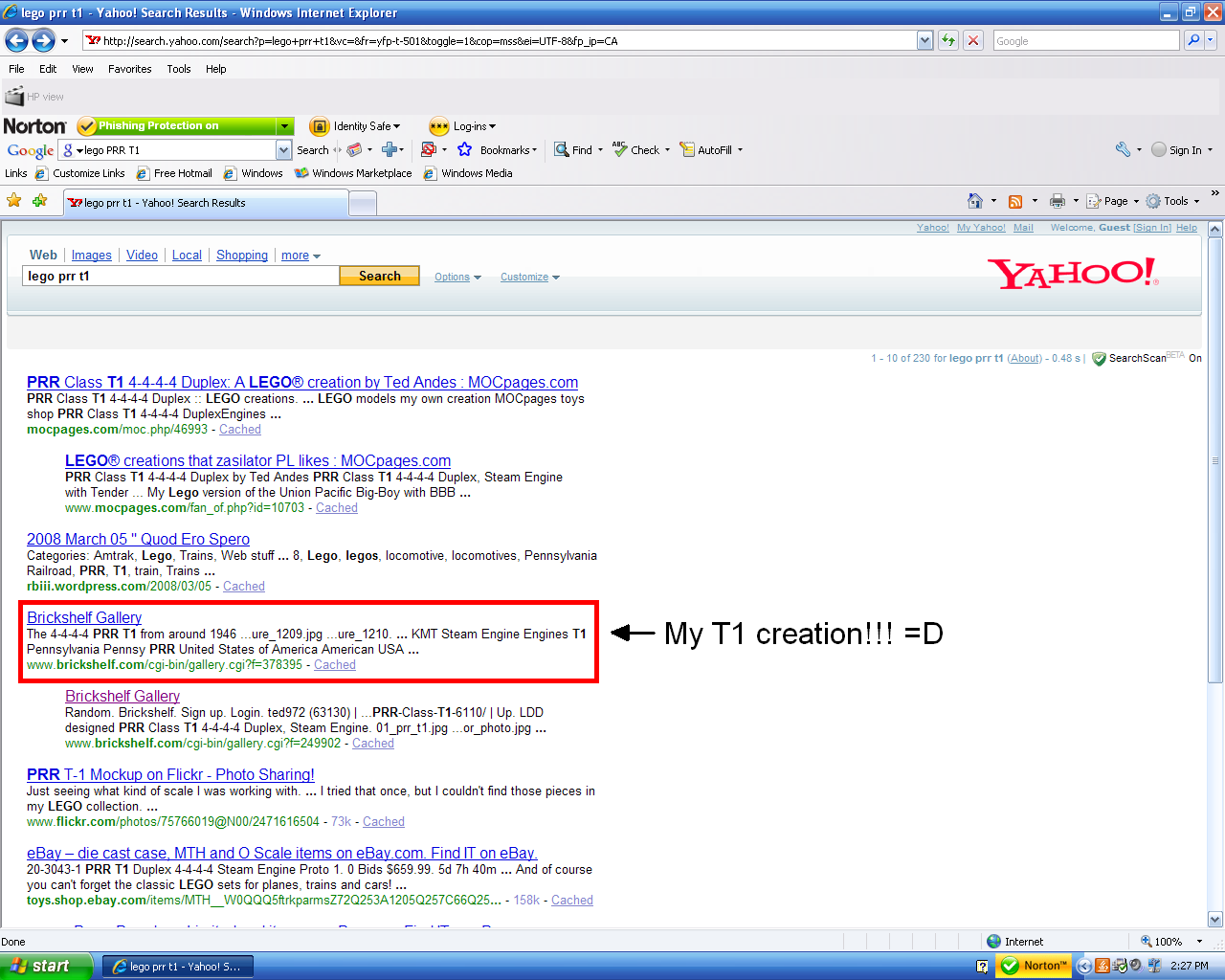
Task: Select the 'lego prr t1 - Yahoo! Search Results' tab
Action: point(205,203)
